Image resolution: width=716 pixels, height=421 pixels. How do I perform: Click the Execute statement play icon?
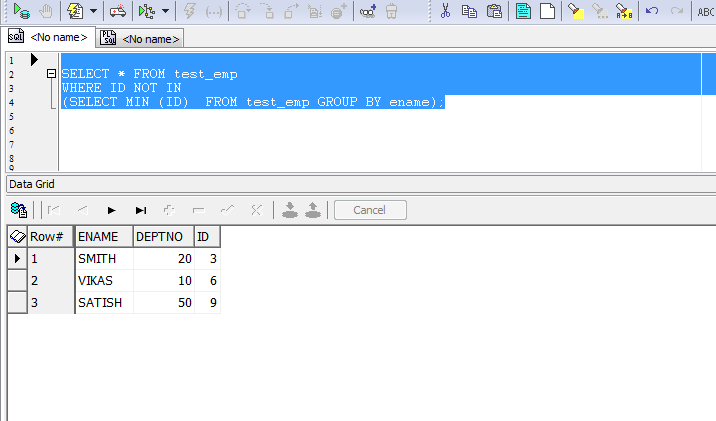21,11
